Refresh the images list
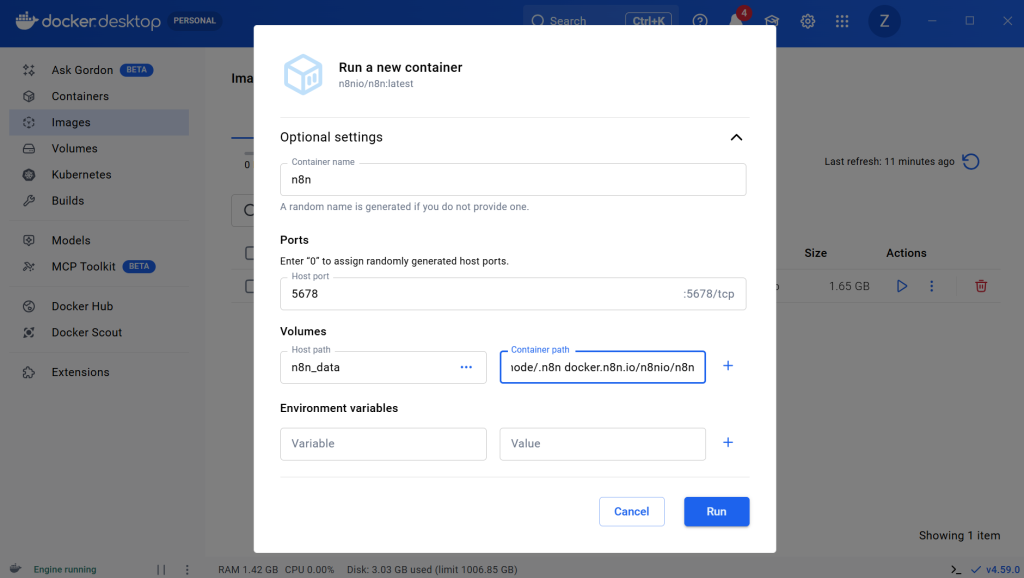1024x578 pixels. (970, 162)
